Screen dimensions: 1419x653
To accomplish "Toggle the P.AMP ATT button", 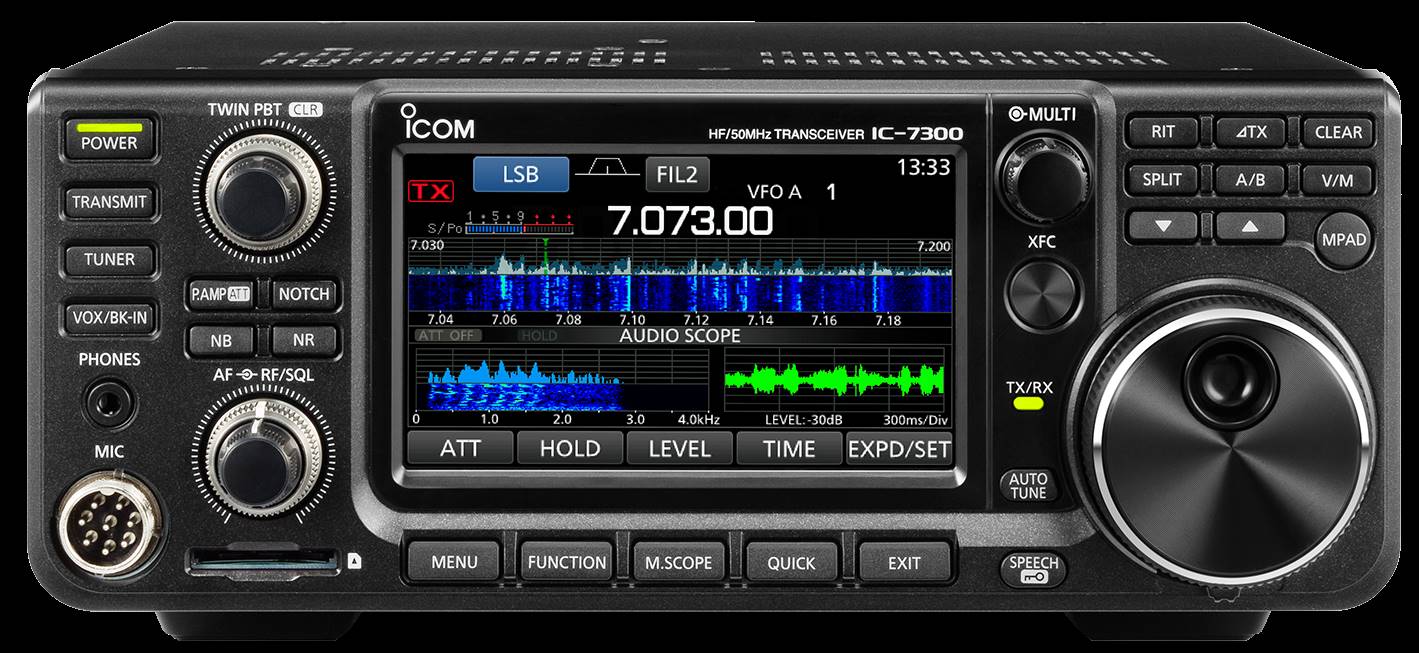I will [222, 294].
